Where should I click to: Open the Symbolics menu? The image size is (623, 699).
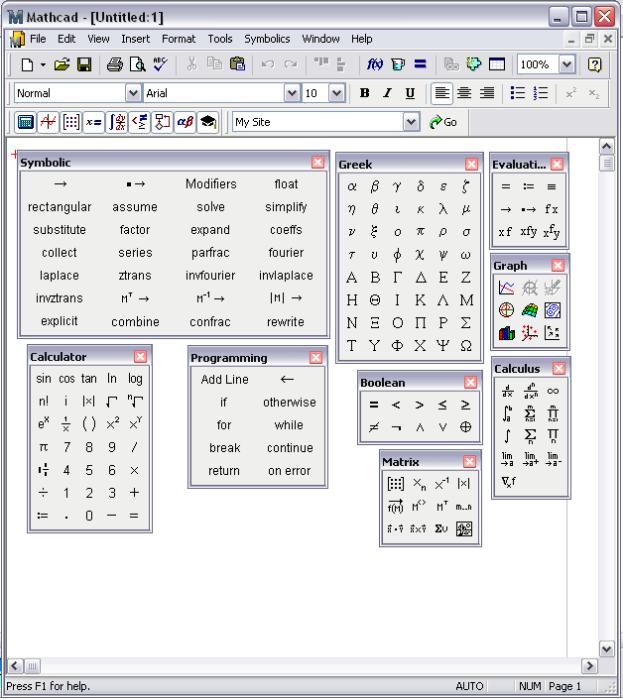(267, 39)
